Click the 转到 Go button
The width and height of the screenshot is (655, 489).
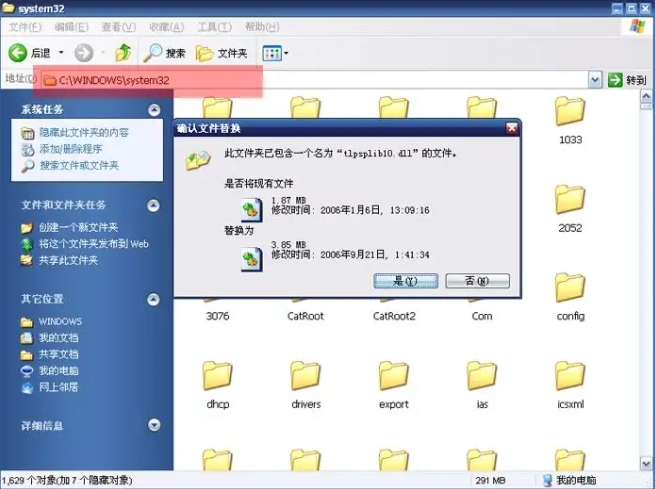pos(627,80)
